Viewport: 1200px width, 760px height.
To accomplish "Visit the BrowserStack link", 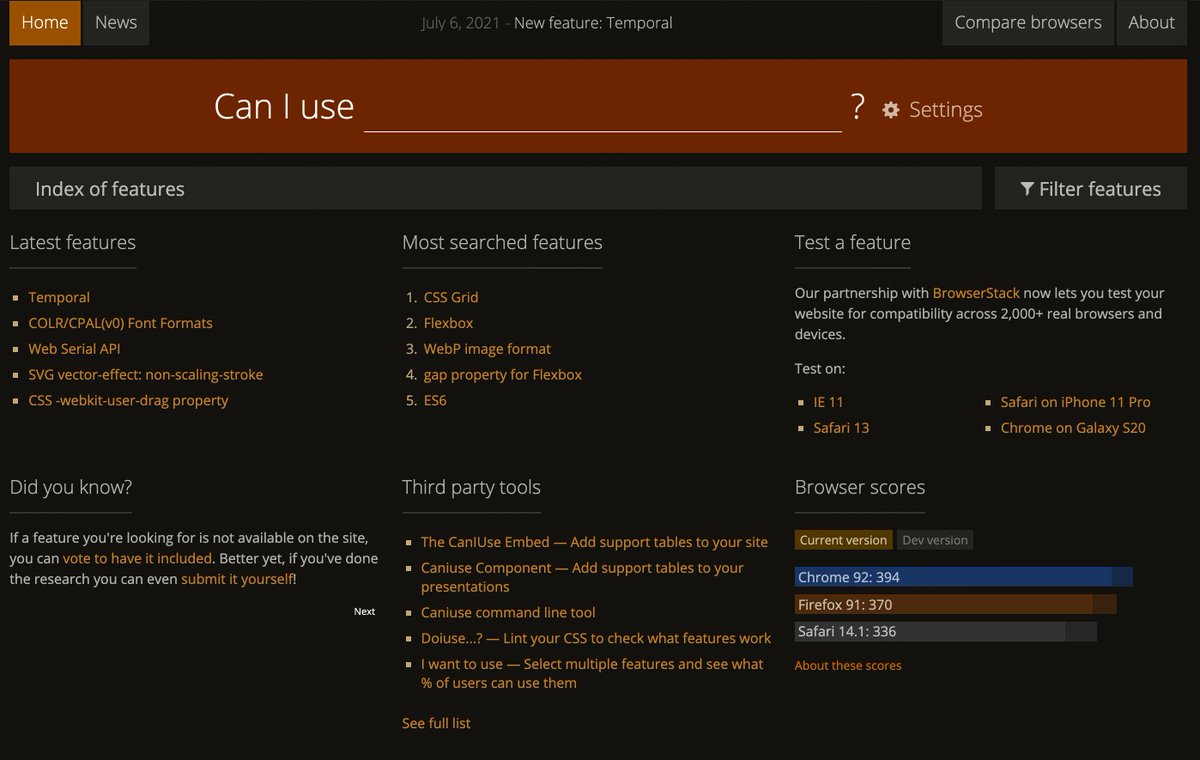I will point(976,293).
